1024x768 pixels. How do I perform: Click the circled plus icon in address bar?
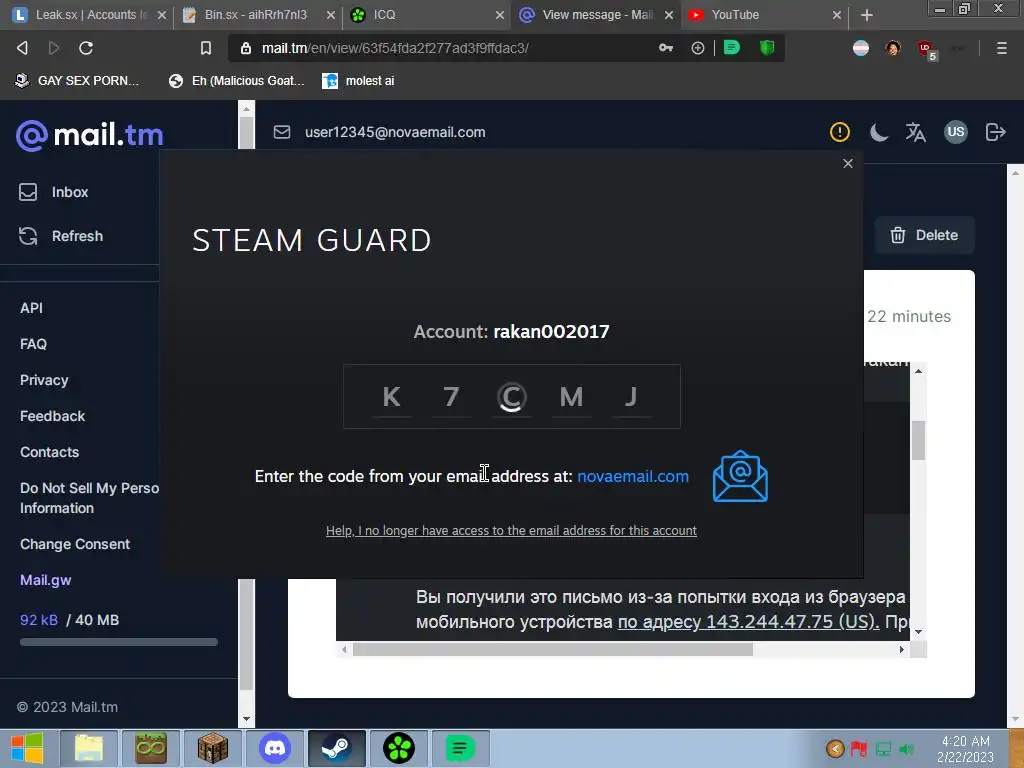(697, 48)
